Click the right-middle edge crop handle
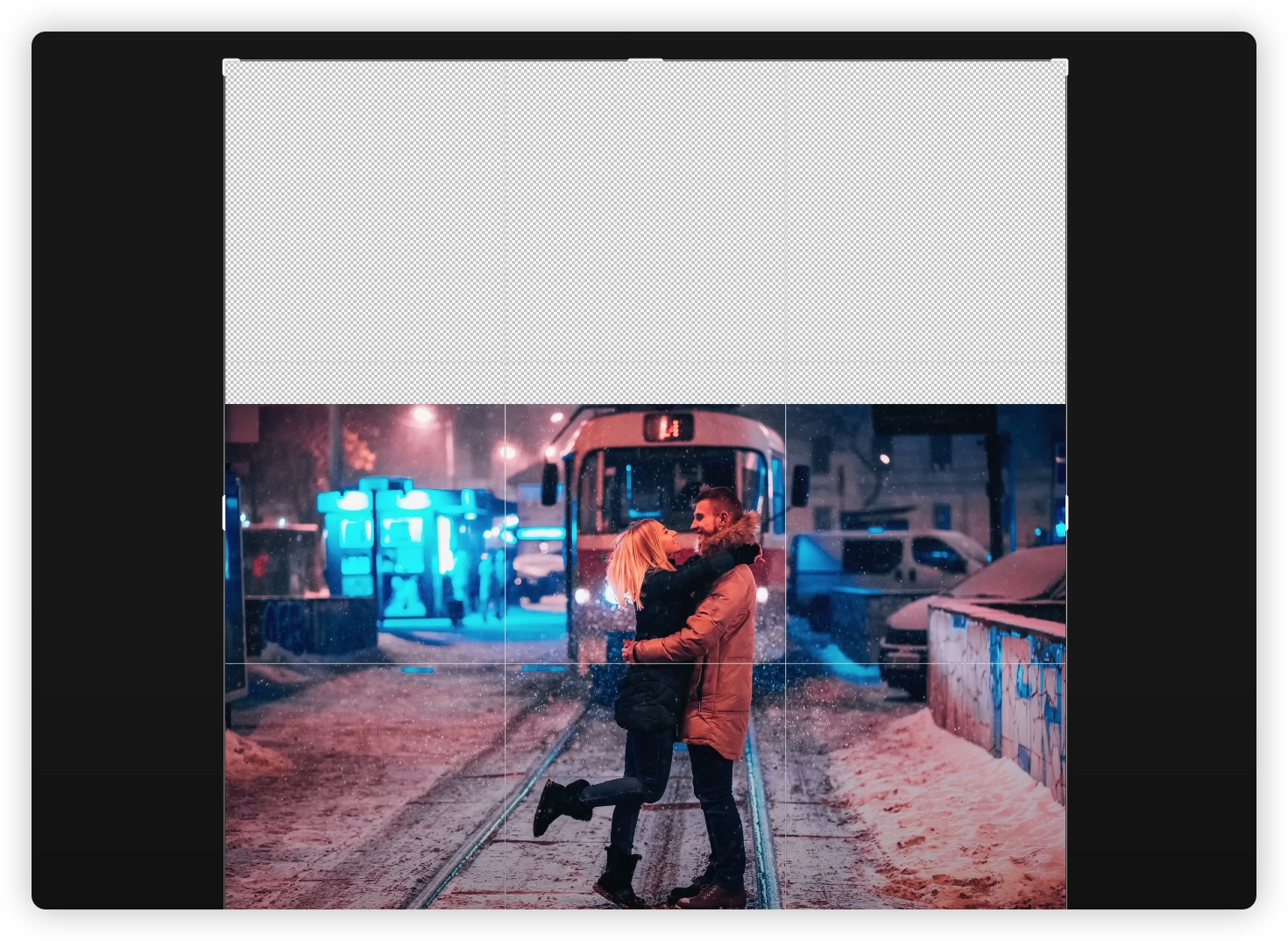The height and width of the screenshot is (941, 1288). (1066, 513)
